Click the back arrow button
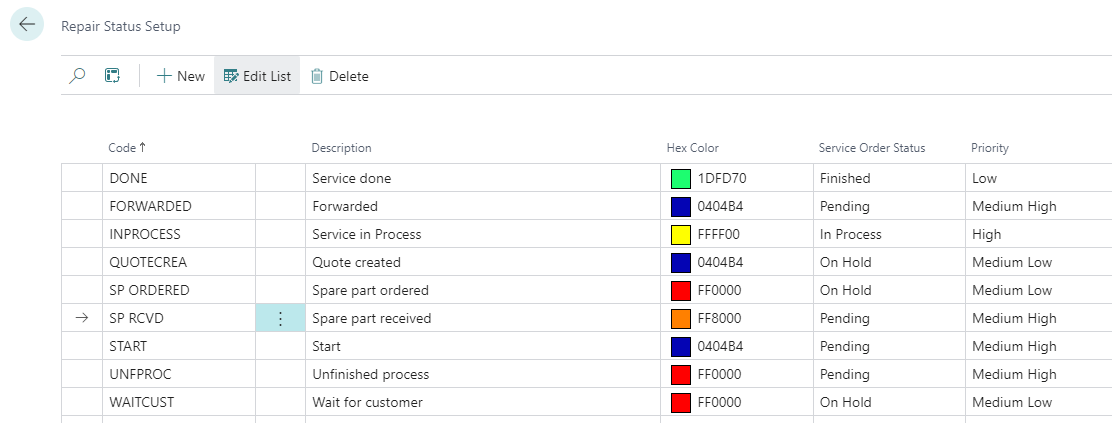1112x423 pixels. click(27, 25)
